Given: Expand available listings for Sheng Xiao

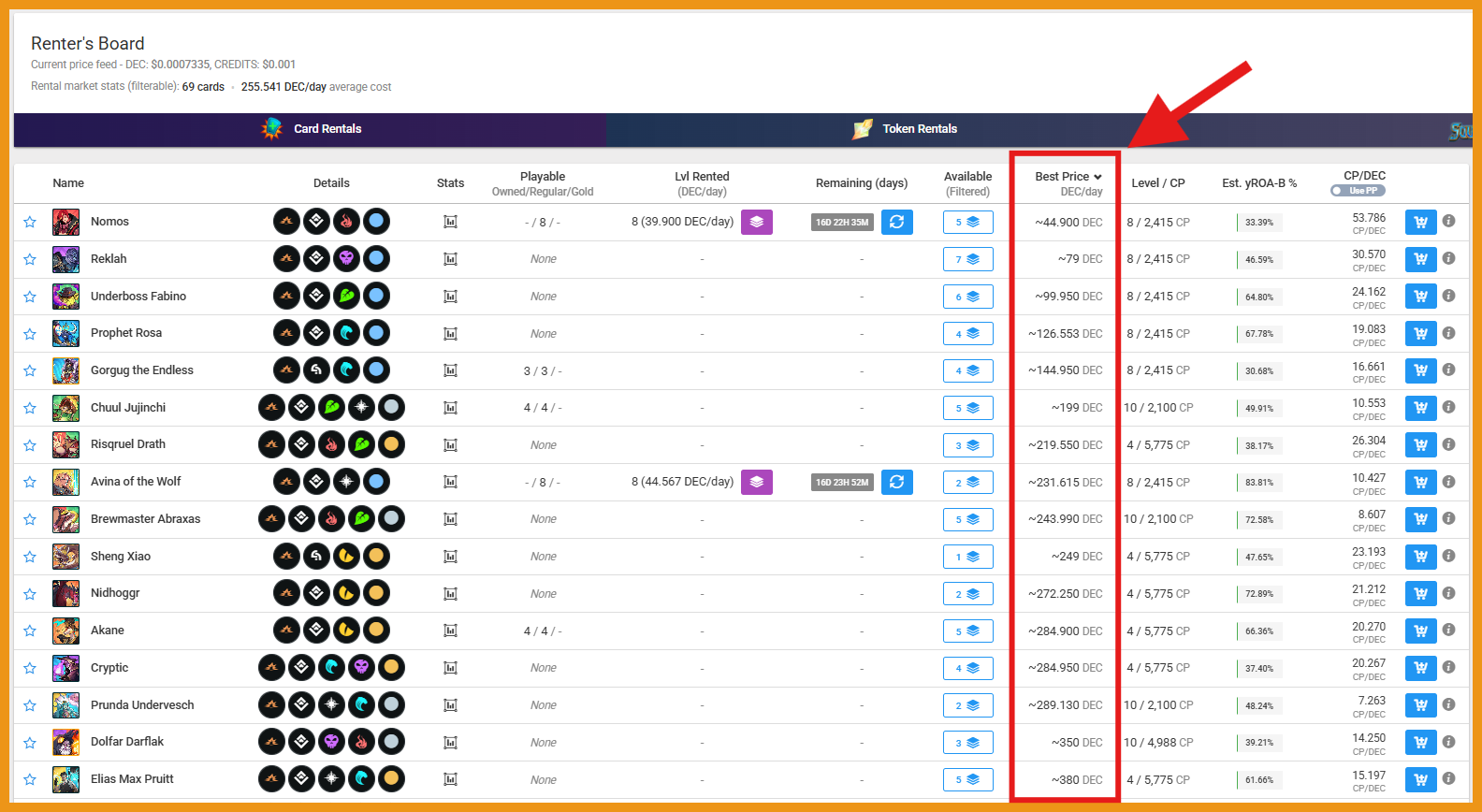Looking at the screenshot, I should click(x=967, y=557).
